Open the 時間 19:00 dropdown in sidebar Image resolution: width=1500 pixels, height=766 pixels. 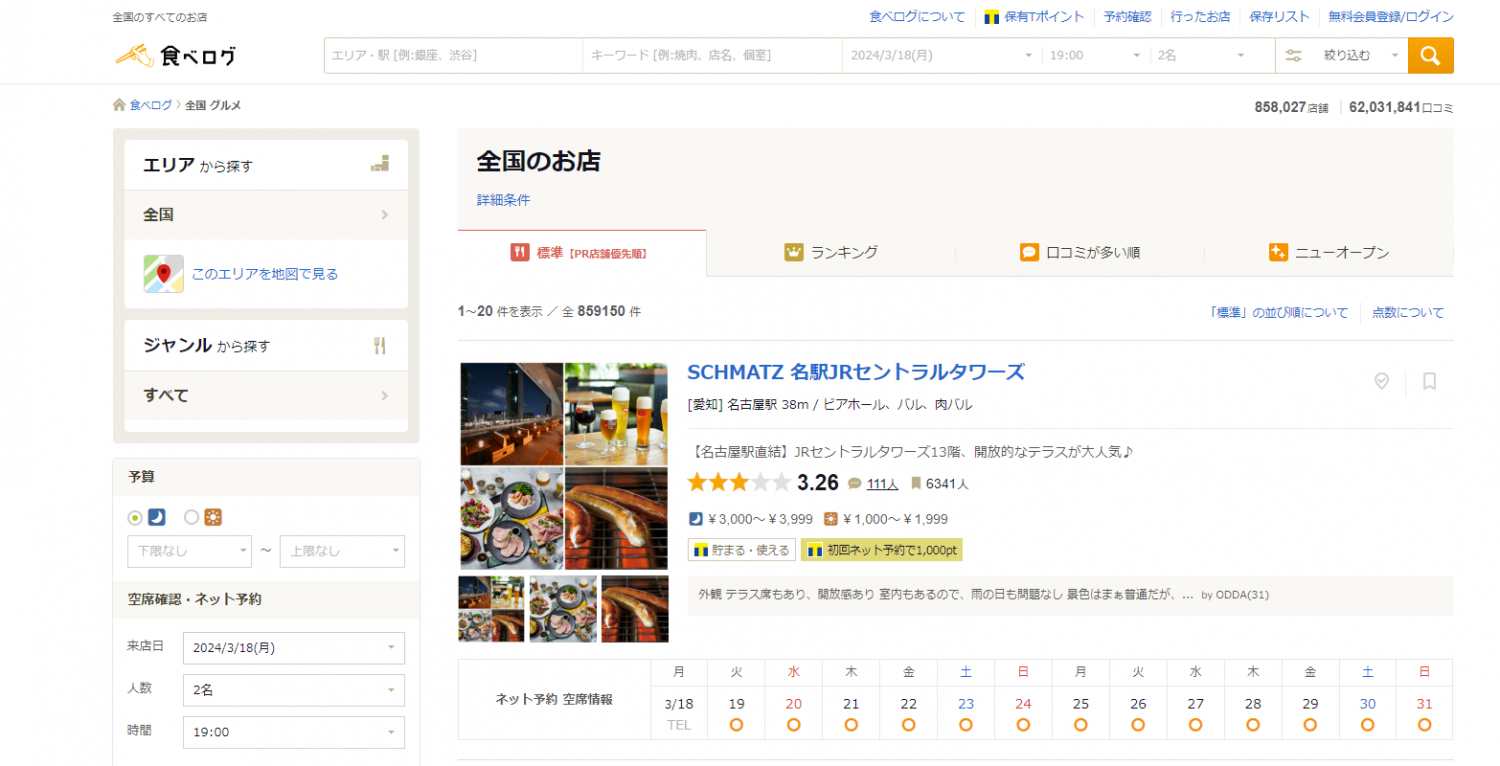(x=294, y=732)
